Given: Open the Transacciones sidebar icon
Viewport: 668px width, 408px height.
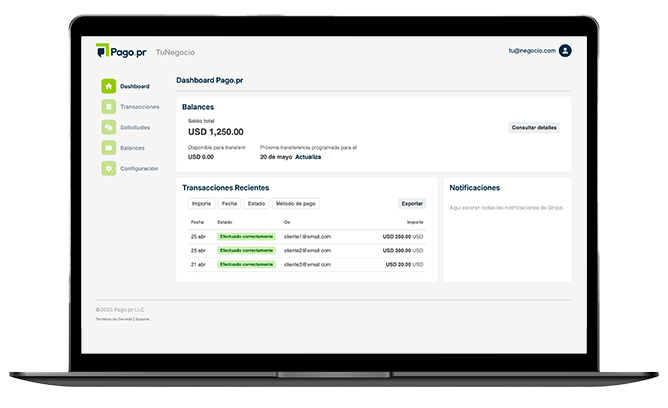Looking at the screenshot, I should click(x=108, y=106).
